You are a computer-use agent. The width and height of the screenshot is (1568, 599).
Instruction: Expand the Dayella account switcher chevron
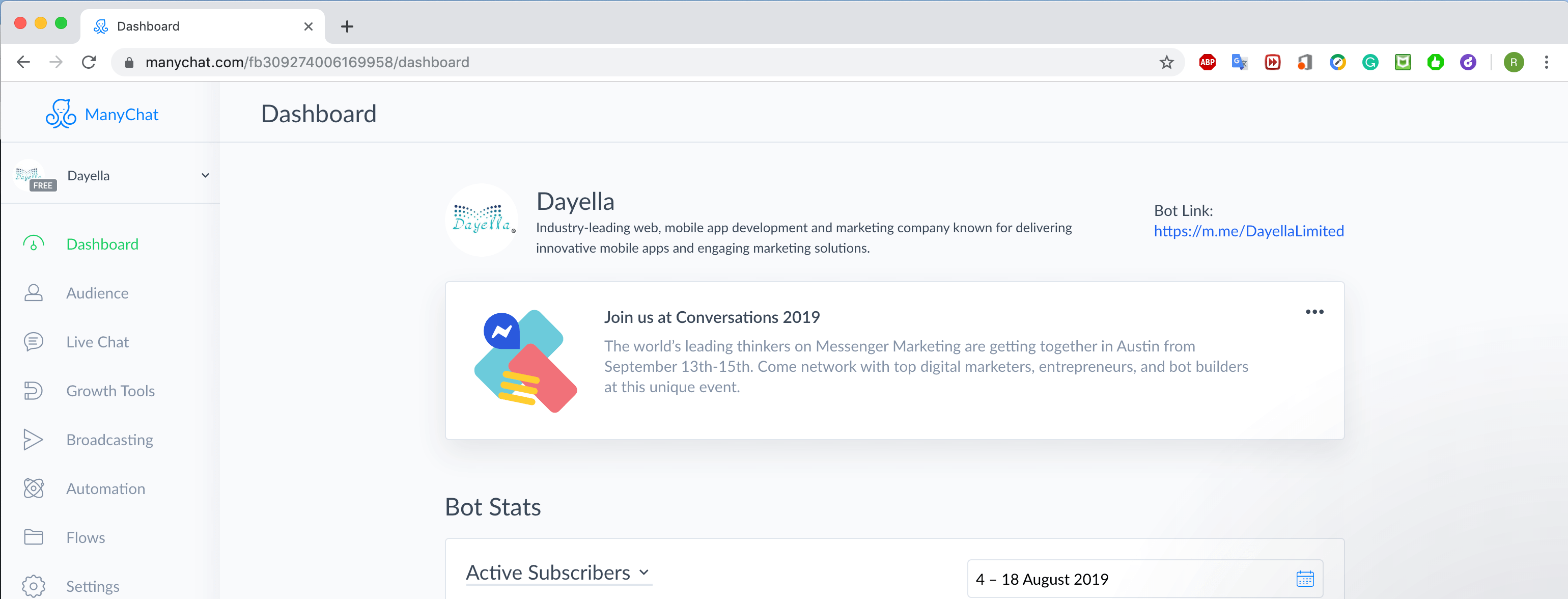205,175
